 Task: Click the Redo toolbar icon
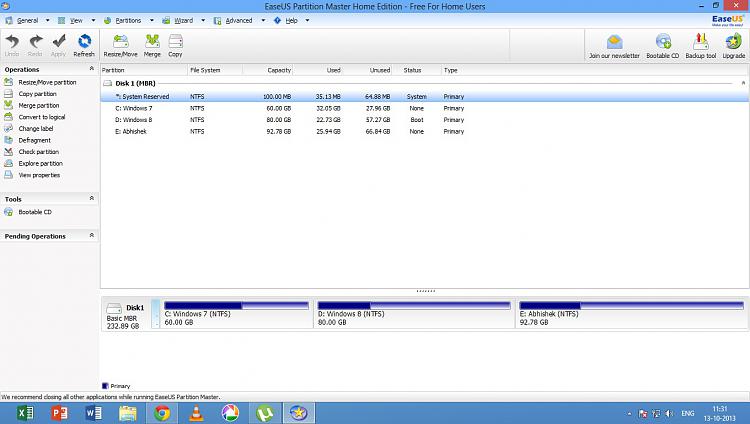tap(35, 45)
